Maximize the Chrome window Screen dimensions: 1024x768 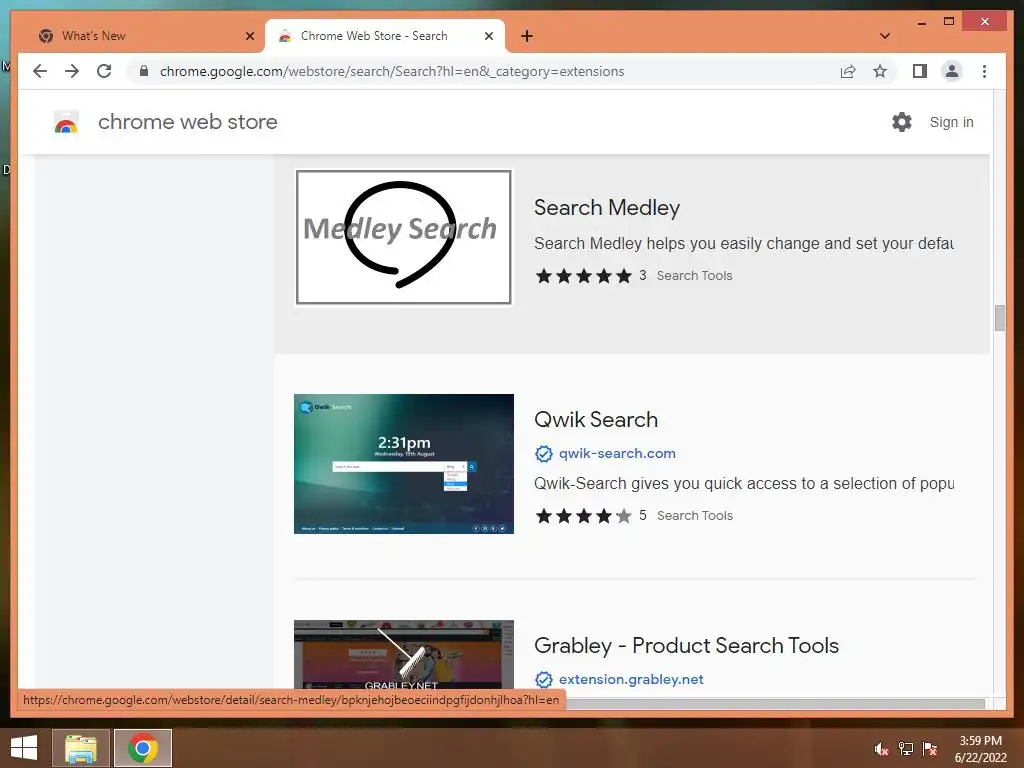point(949,22)
